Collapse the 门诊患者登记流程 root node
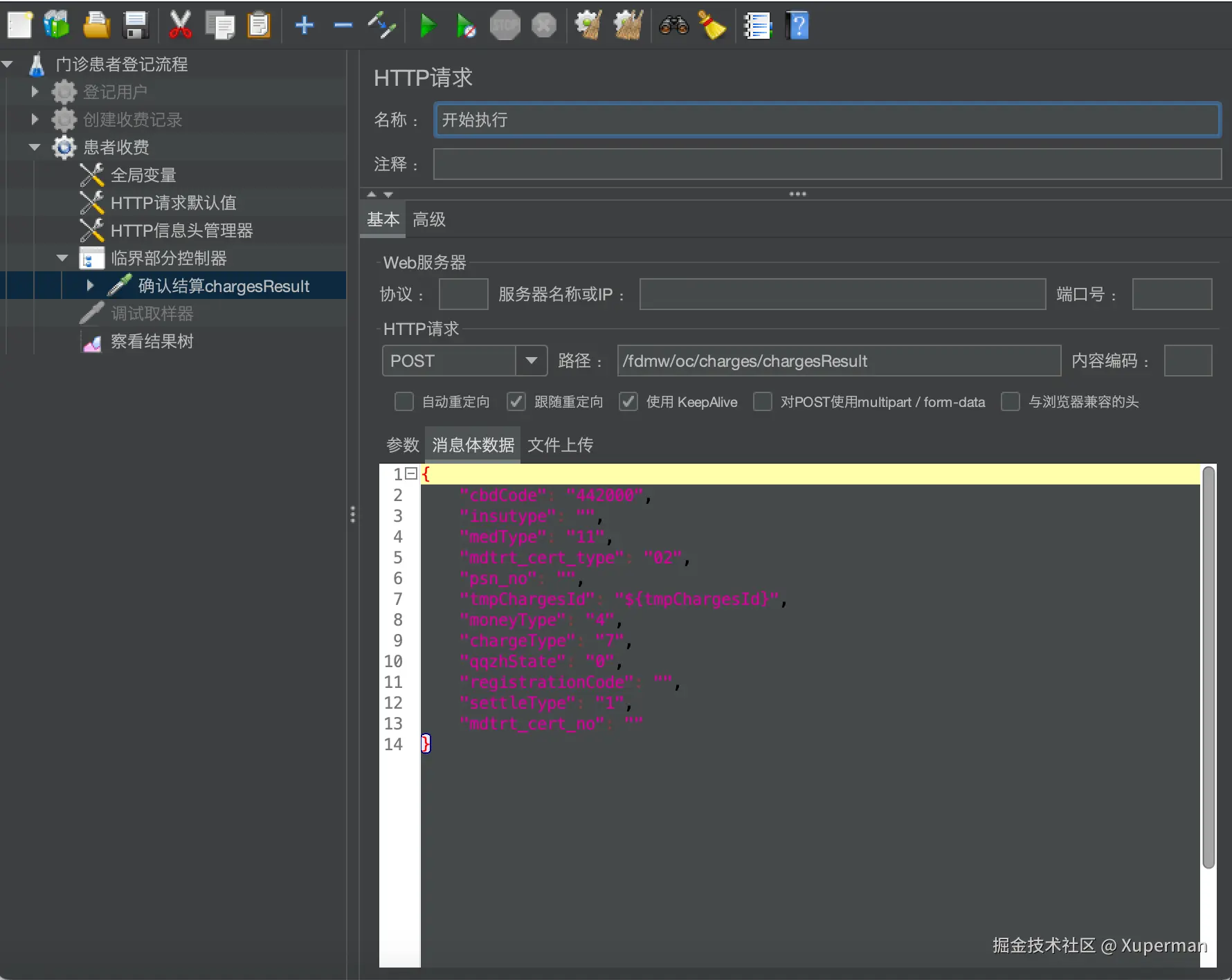Viewport: 1232px width, 980px height. (x=8, y=64)
